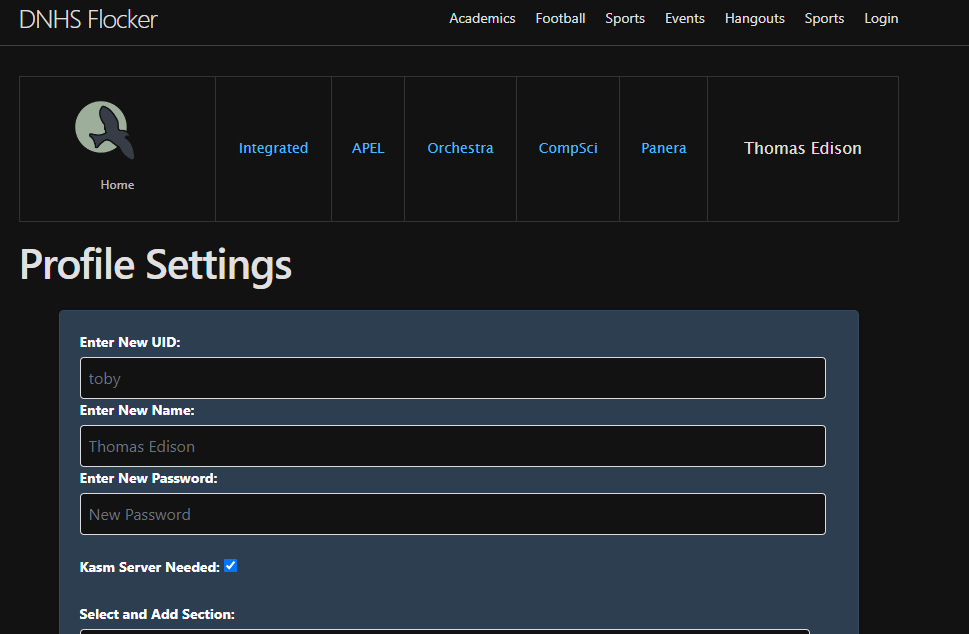Open the CompSci section link
Image resolution: width=969 pixels, height=634 pixels.
(x=568, y=148)
